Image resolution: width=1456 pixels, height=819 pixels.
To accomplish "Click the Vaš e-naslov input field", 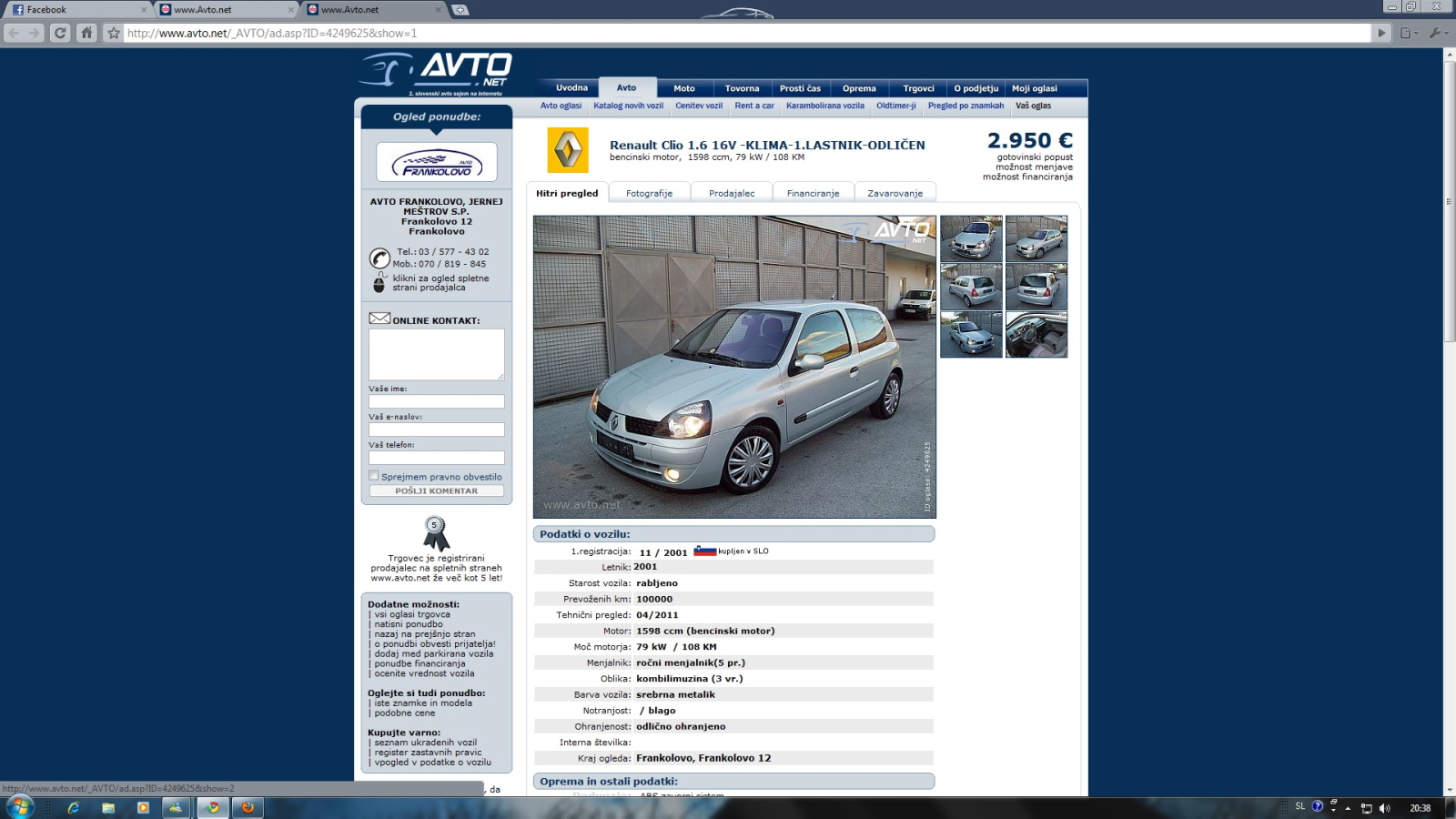I will point(437,430).
